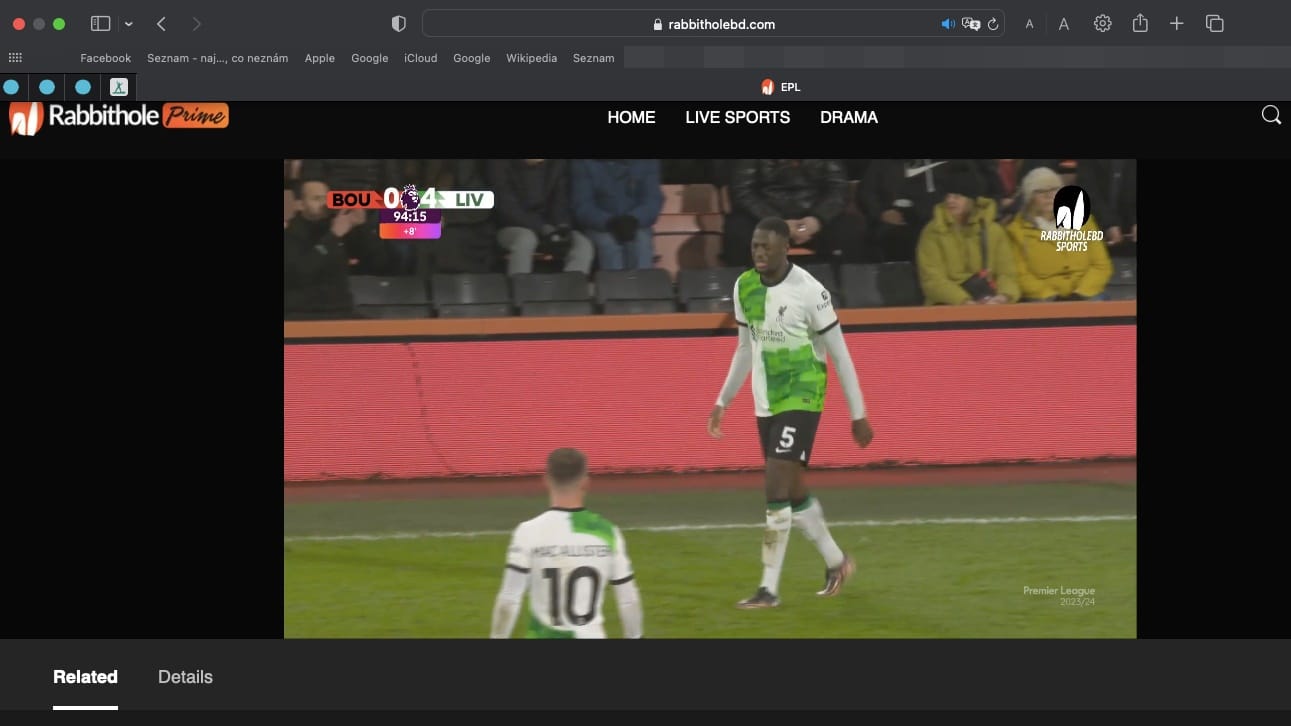1291x726 pixels.
Task: Switch to the first pinned tab
Action: (11, 87)
